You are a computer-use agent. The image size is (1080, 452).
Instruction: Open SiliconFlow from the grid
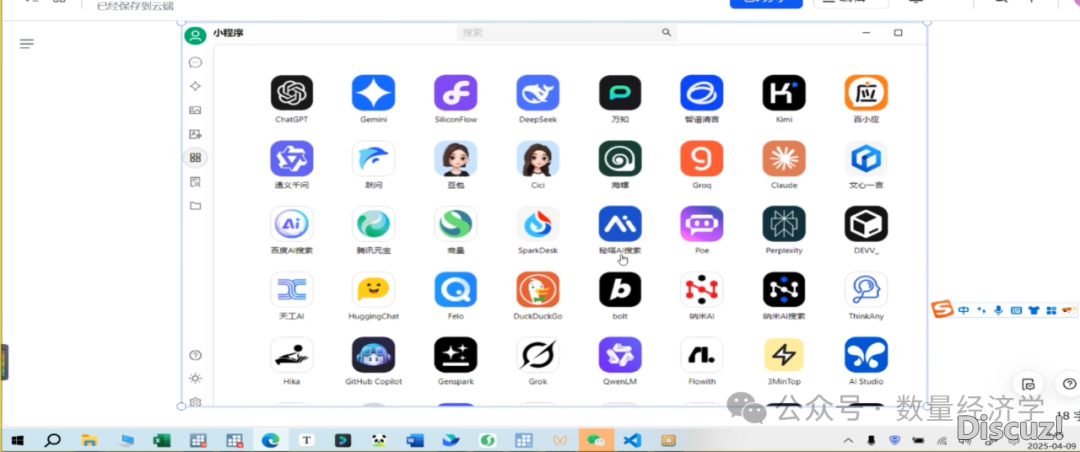pyautogui.click(x=455, y=93)
